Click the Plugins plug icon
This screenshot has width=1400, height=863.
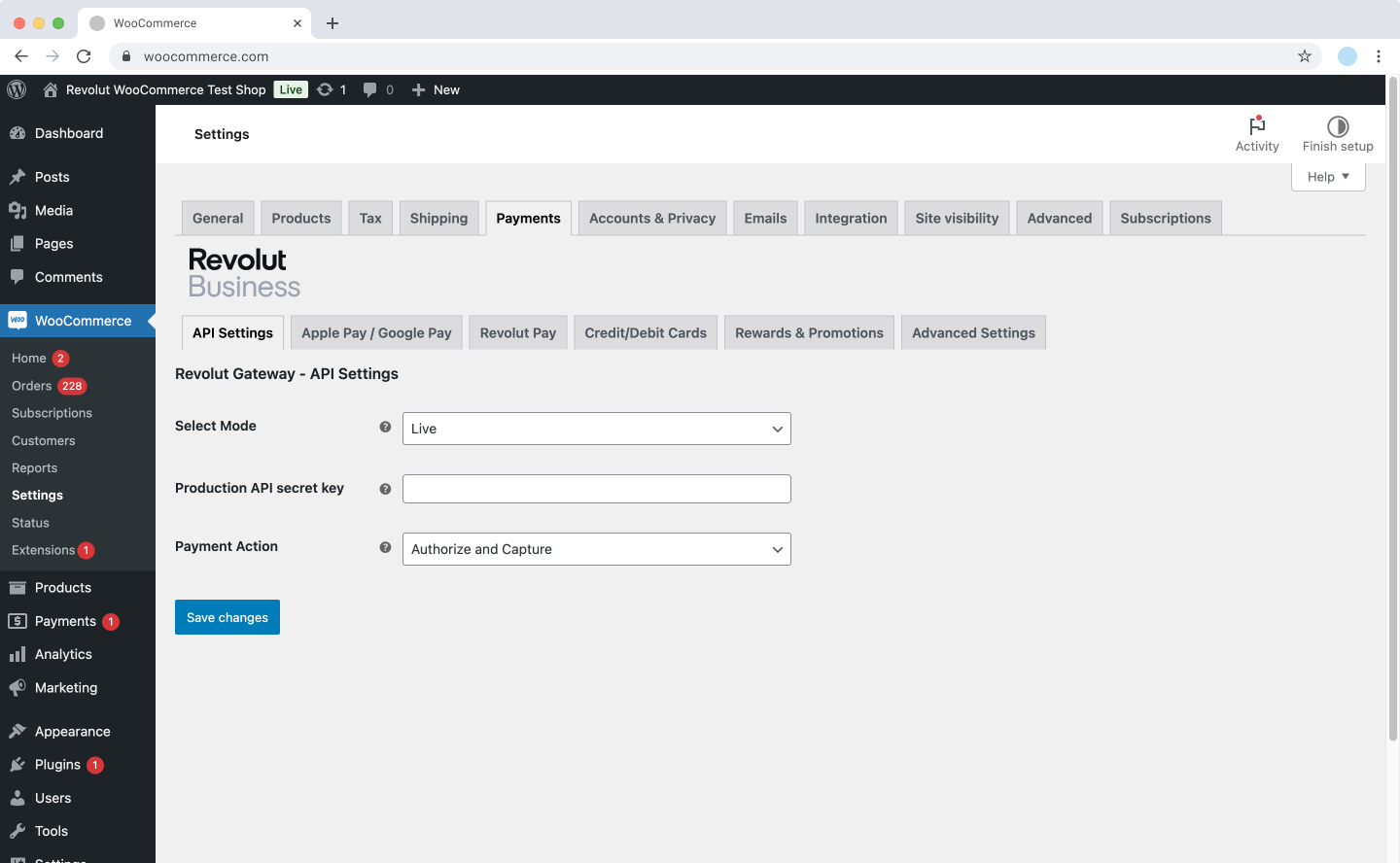tap(17, 765)
